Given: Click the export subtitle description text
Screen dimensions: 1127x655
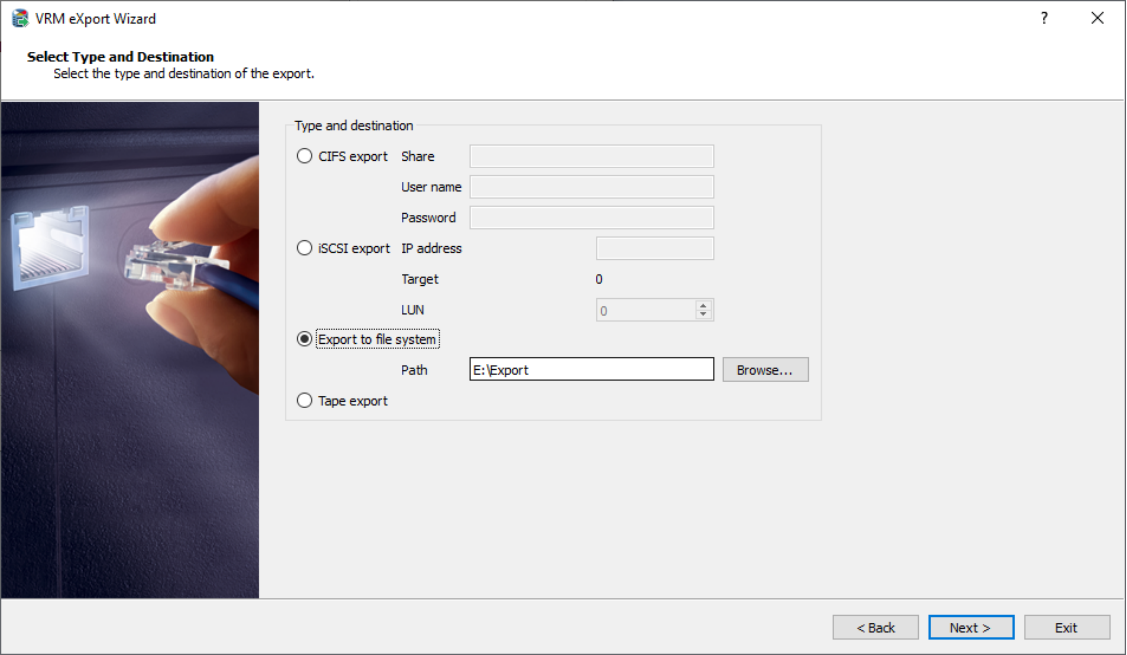Looking at the screenshot, I should click(184, 73).
